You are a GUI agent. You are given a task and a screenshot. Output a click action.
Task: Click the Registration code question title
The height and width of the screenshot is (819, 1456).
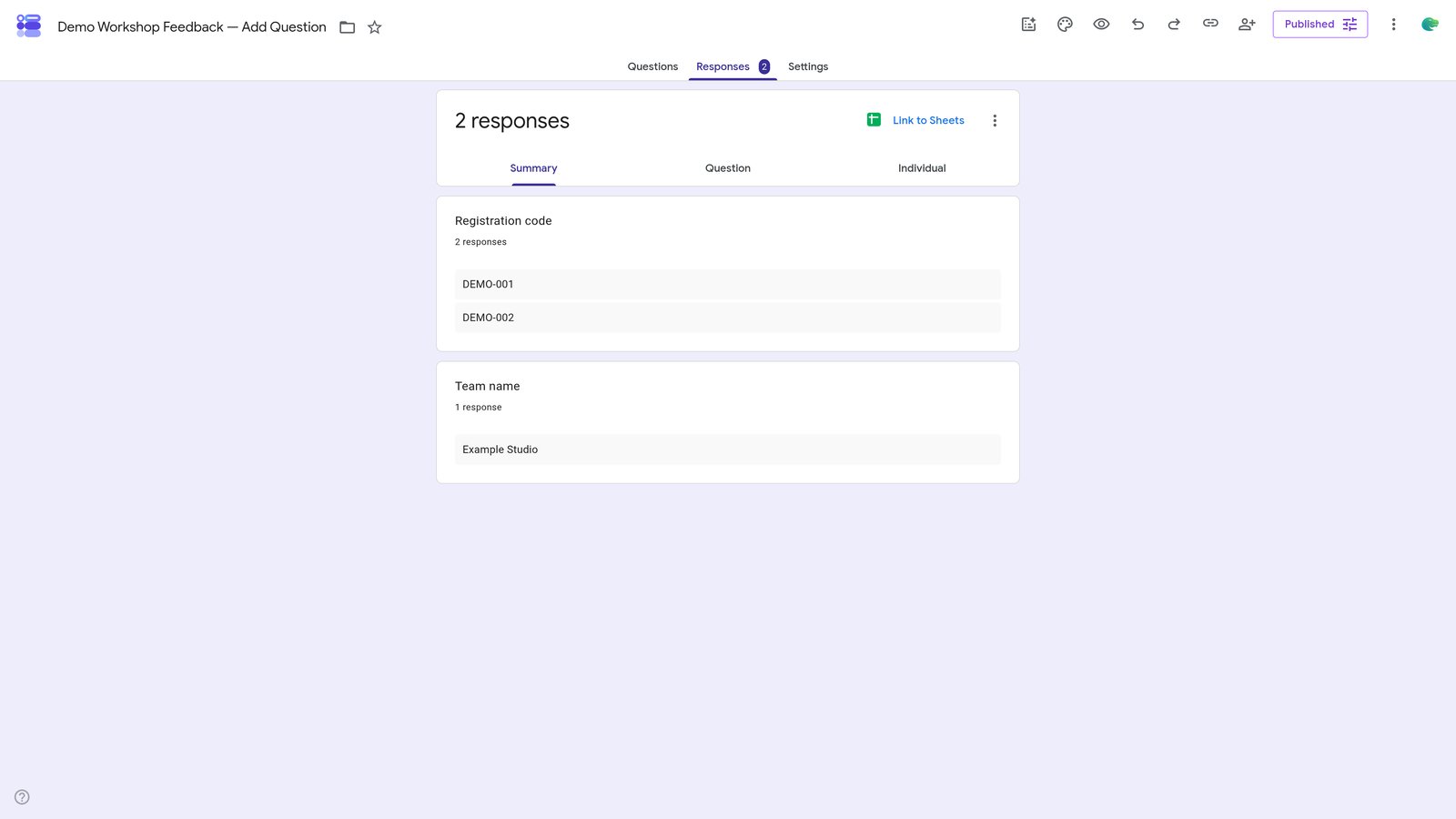tap(503, 221)
